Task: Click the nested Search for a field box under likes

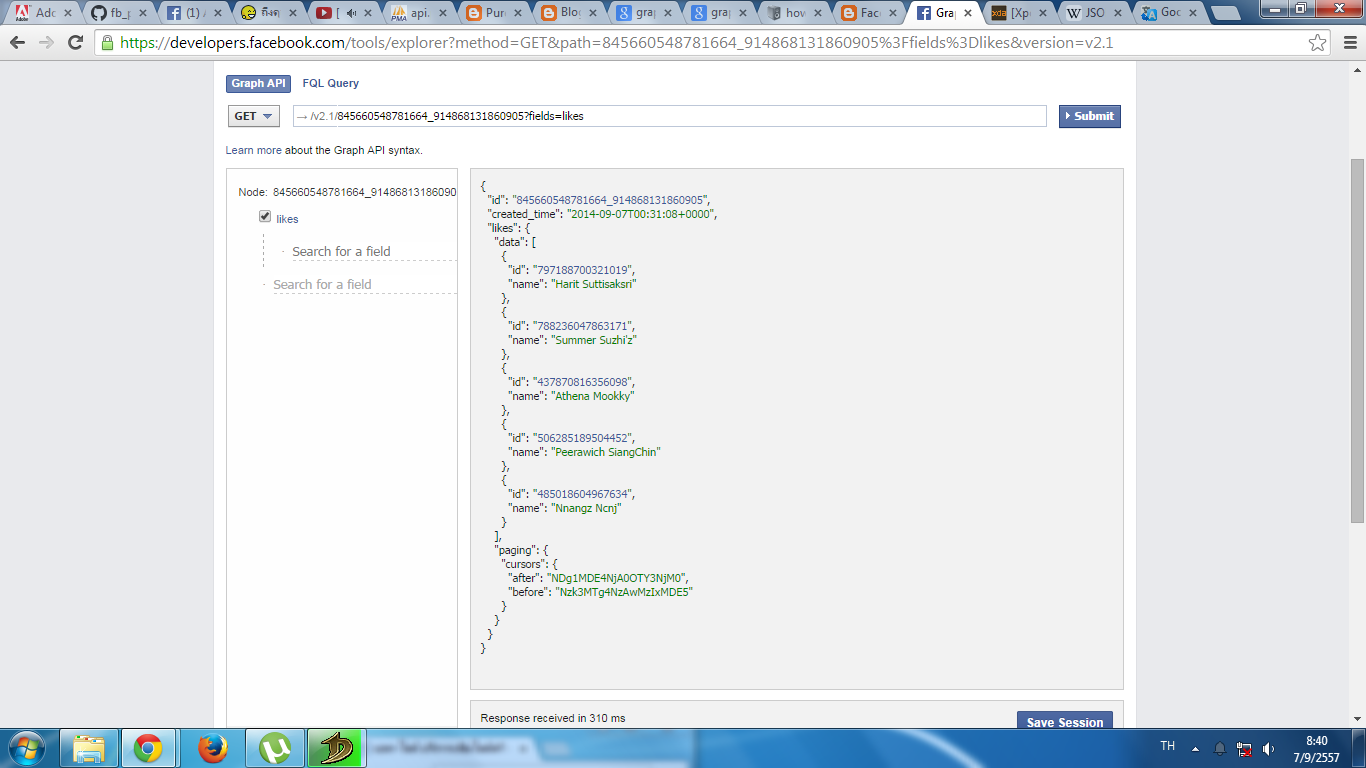Action: click(372, 251)
